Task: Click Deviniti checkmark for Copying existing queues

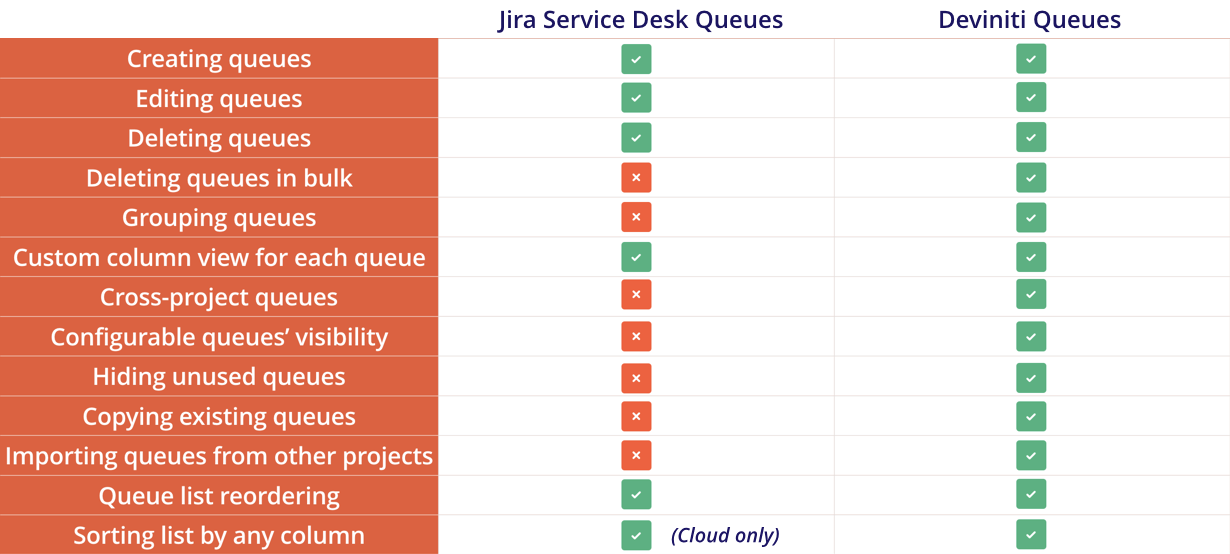Action: [1031, 416]
